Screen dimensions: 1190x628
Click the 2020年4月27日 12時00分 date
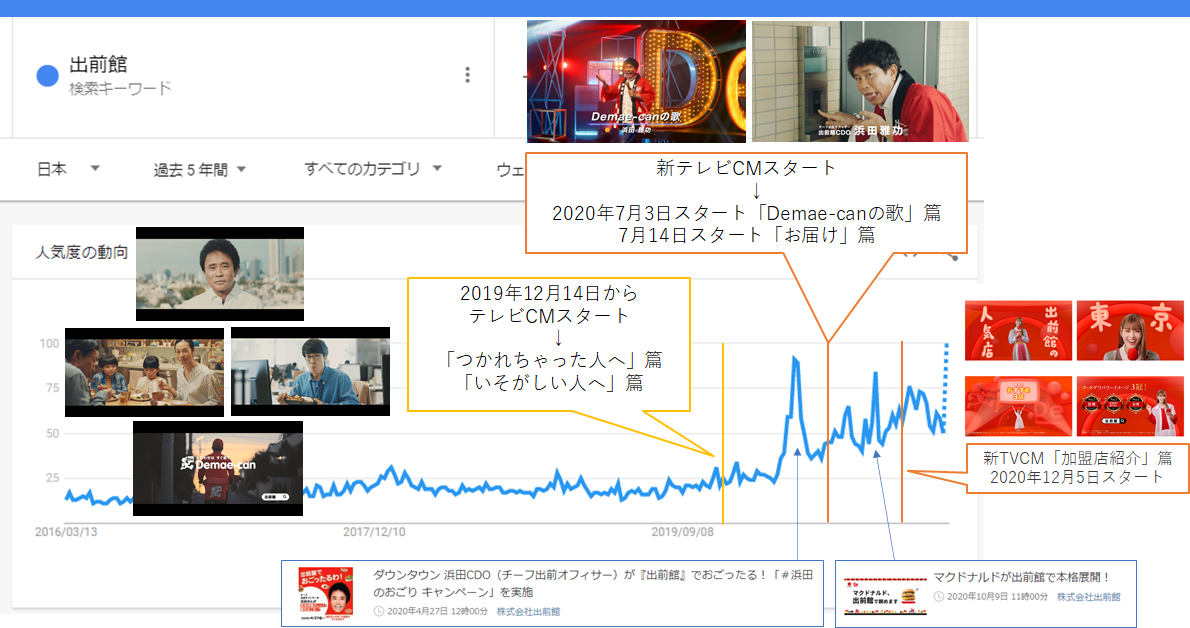(x=437, y=611)
